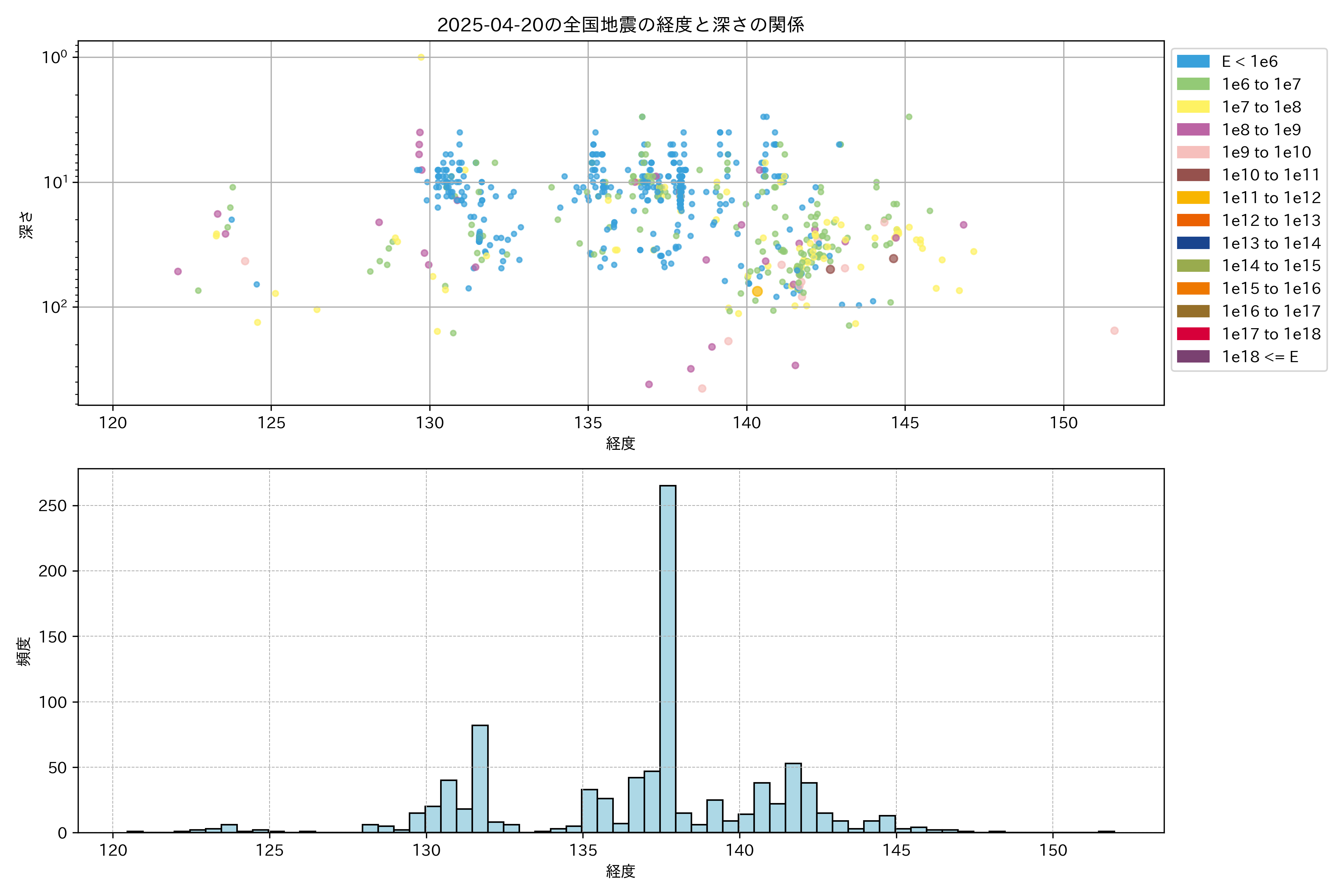Image resolution: width=1344 pixels, height=896 pixels.
Task: Click the pink '1e9 to 1e10' legend swatch
Action: 1192,152
